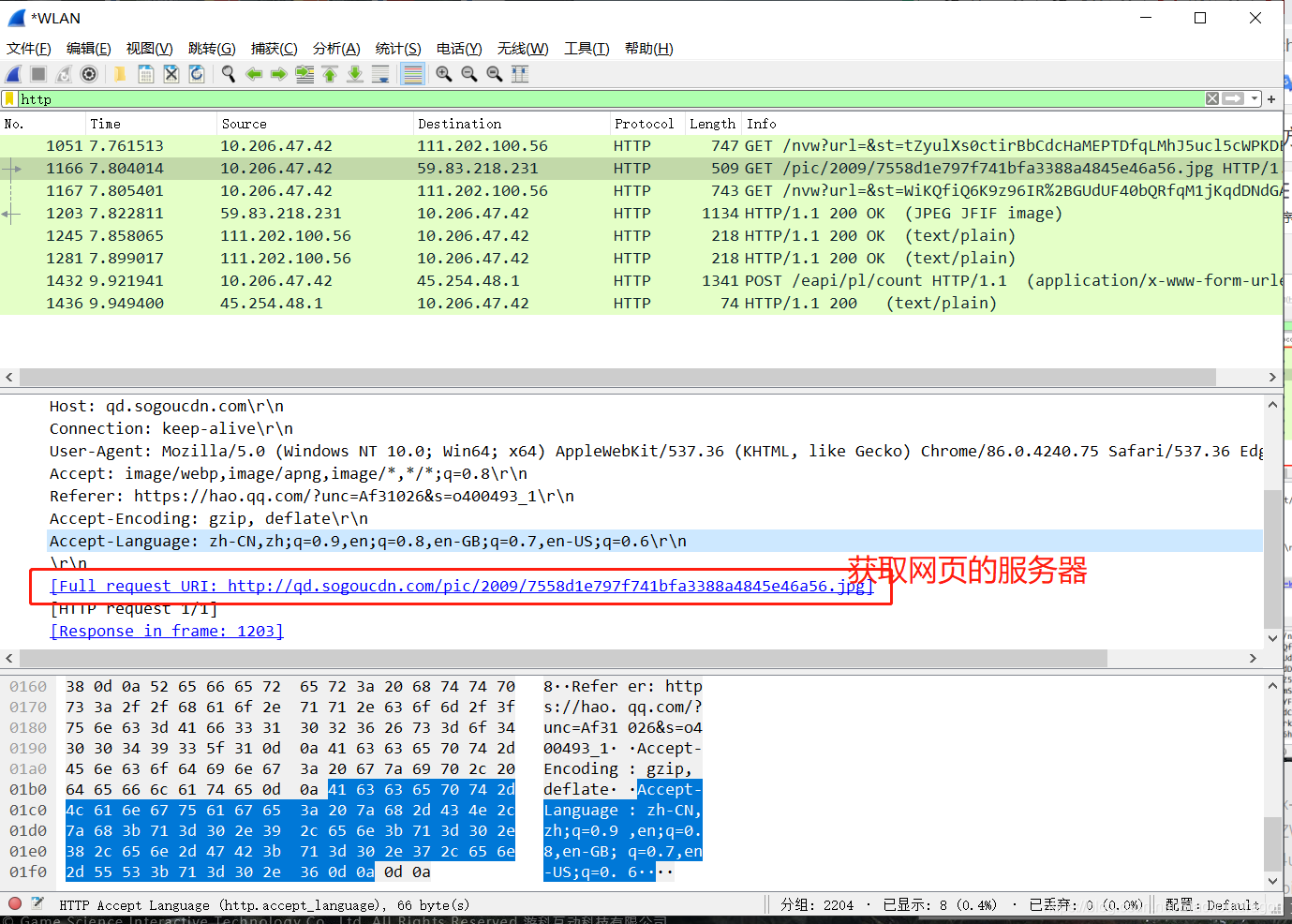This screenshot has height=924, width=1292.
Task: Sort by Source column header
Action: click(x=315, y=124)
